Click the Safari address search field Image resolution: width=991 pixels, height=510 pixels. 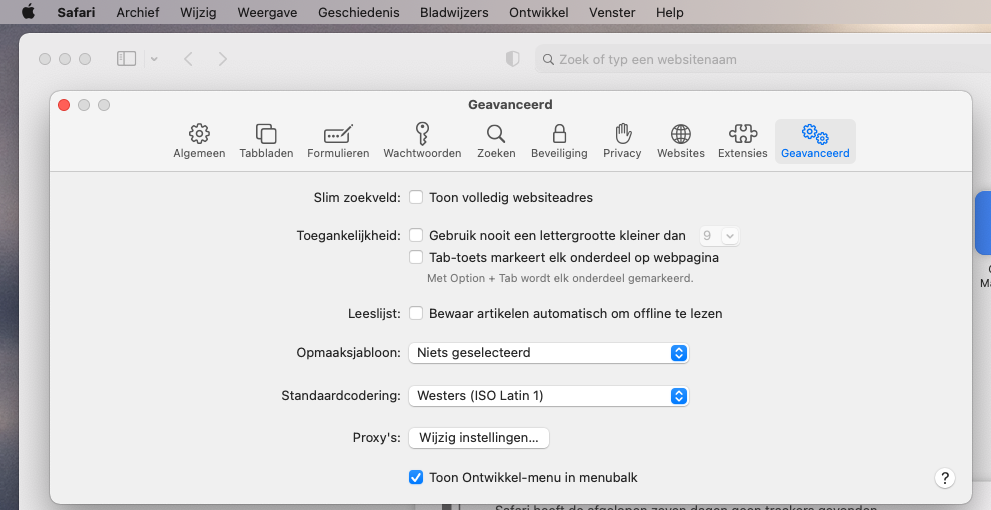point(763,59)
